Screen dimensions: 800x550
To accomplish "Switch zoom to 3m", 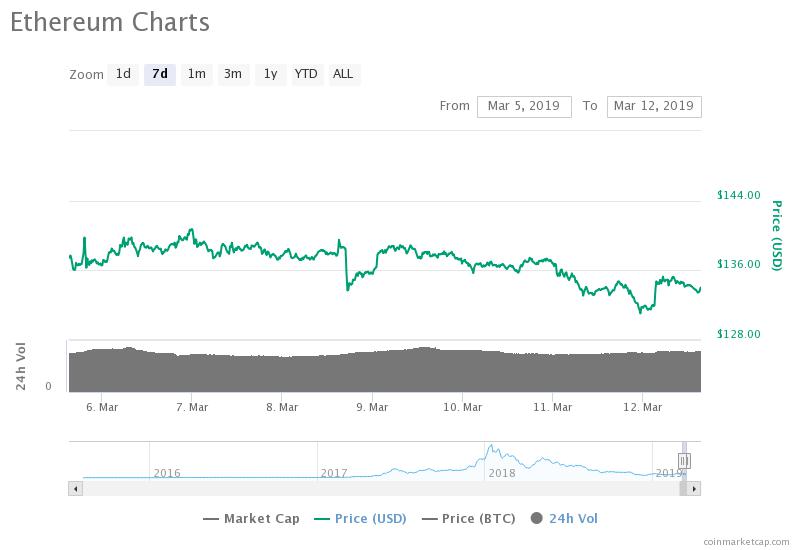I will tap(233, 74).
